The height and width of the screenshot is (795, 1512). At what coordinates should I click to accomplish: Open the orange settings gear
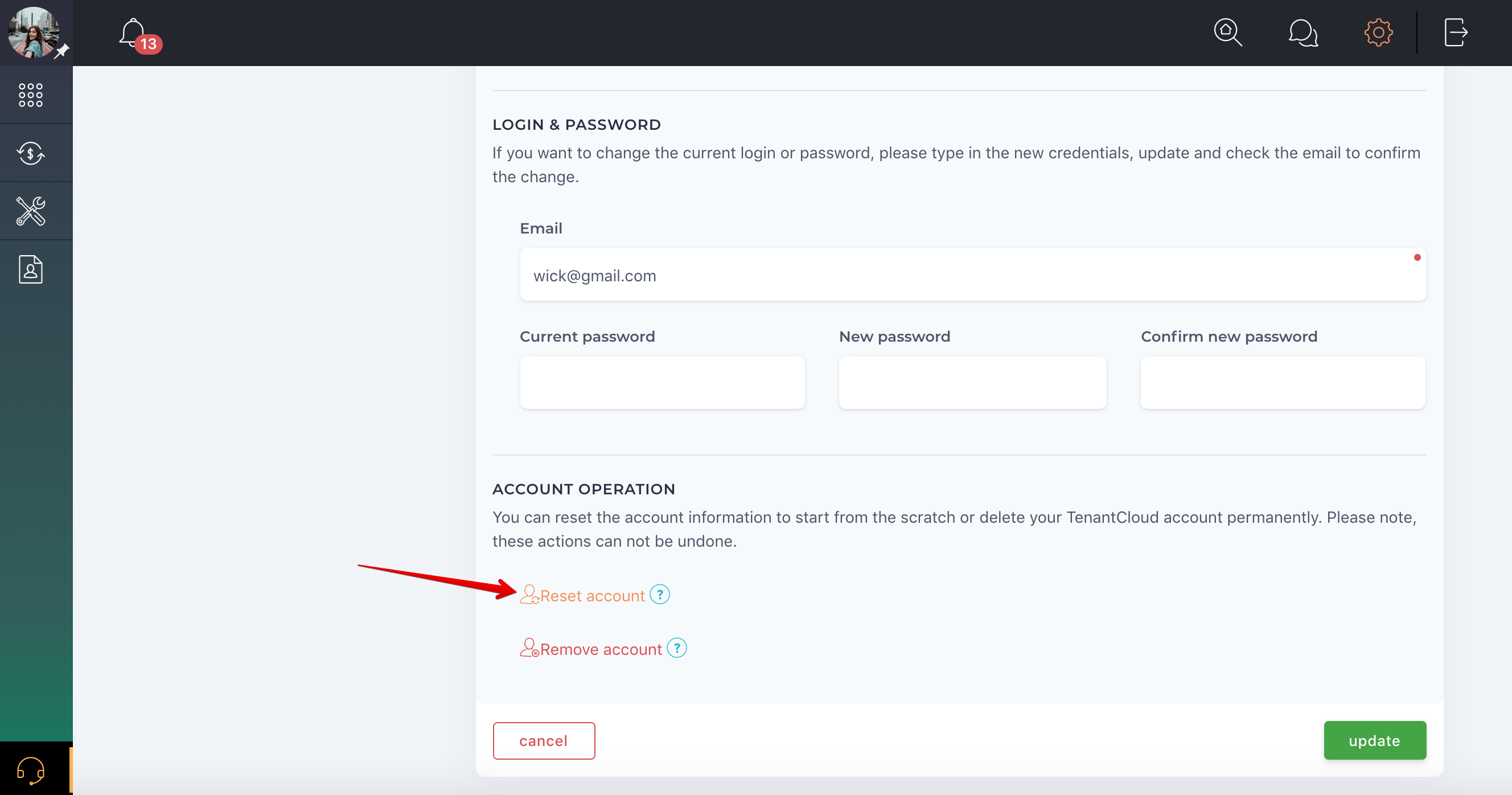[1378, 32]
